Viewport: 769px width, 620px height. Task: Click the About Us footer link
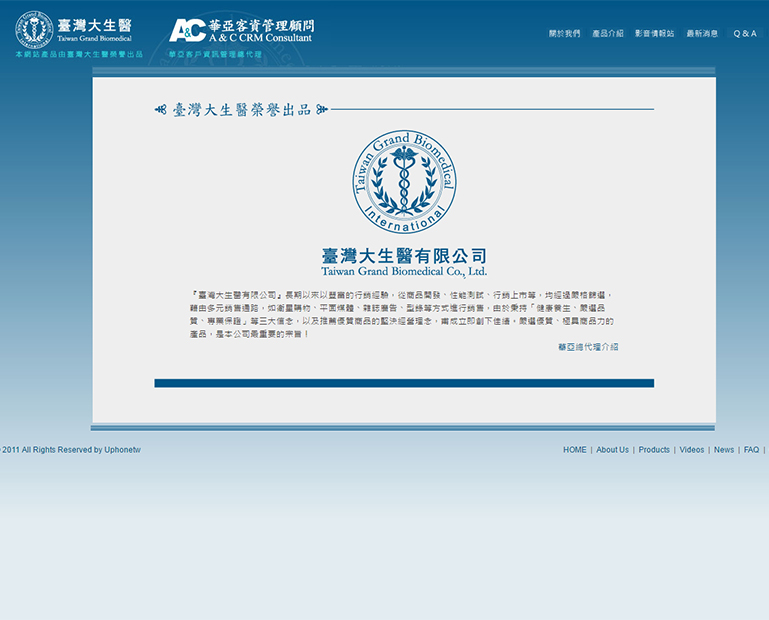tap(612, 450)
